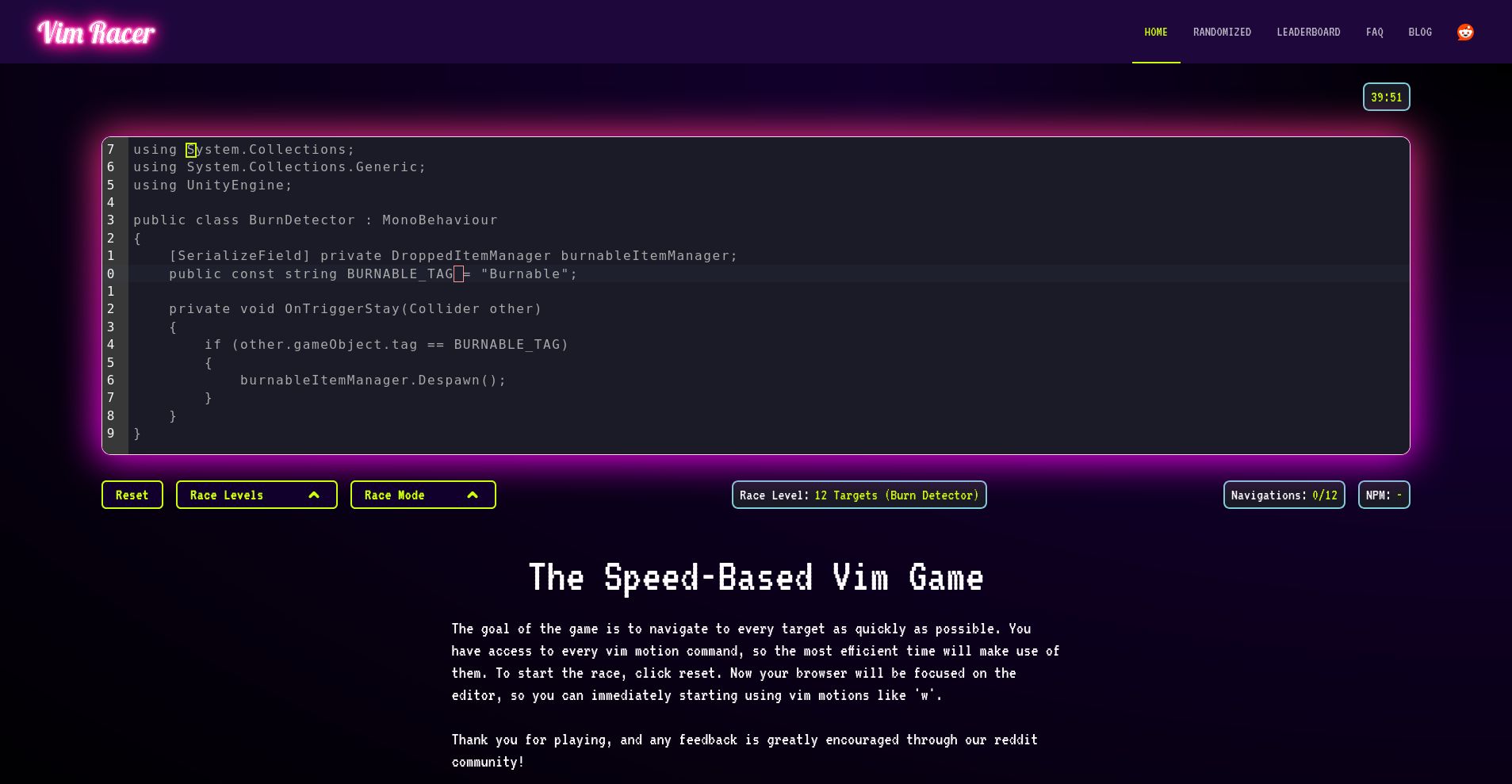Navigate to the RANDOMIZED page
This screenshot has height=784, width=1512.
click(x=1222, y=32)
